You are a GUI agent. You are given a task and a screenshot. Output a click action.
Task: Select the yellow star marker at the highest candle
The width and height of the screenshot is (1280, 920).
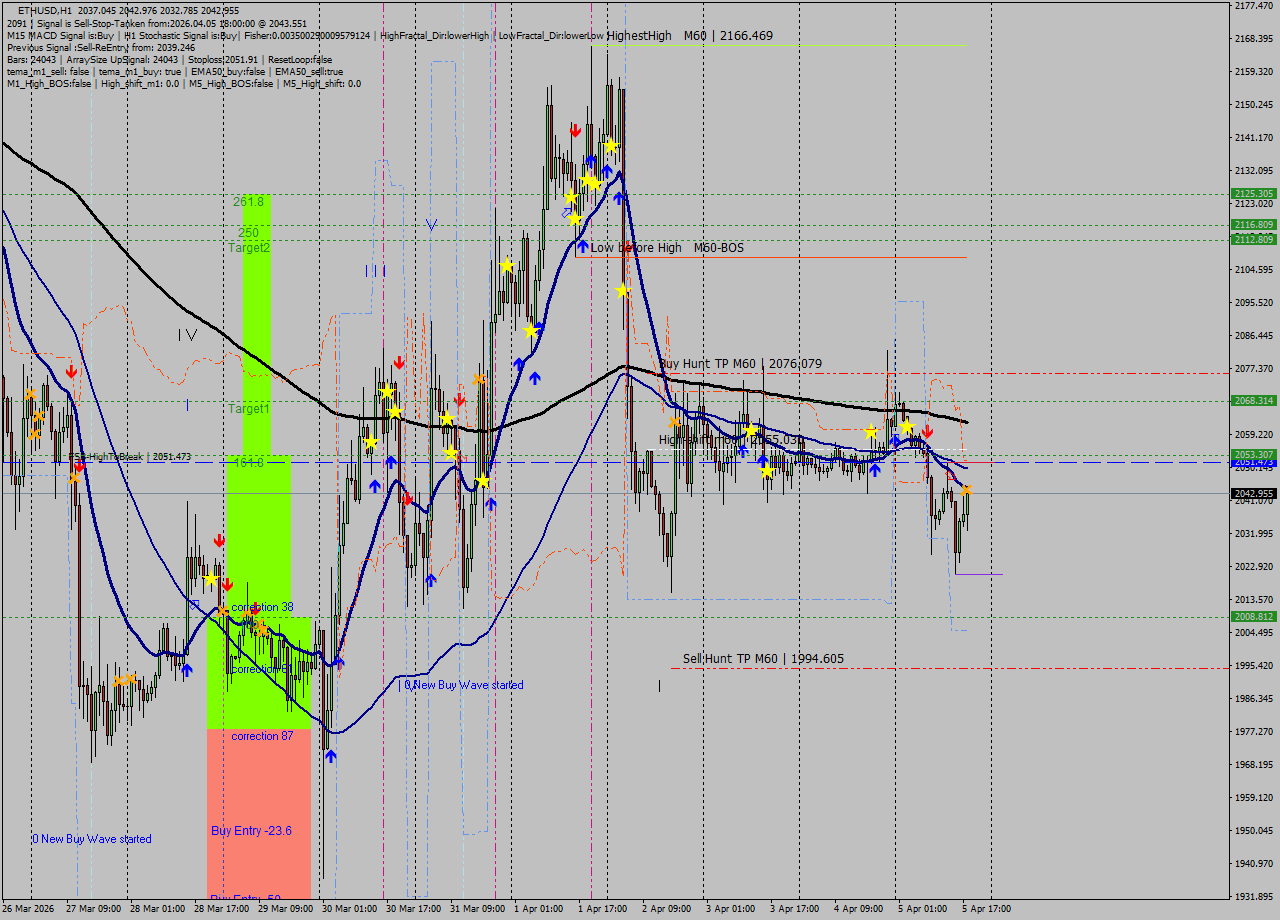(x=609, y=144)
